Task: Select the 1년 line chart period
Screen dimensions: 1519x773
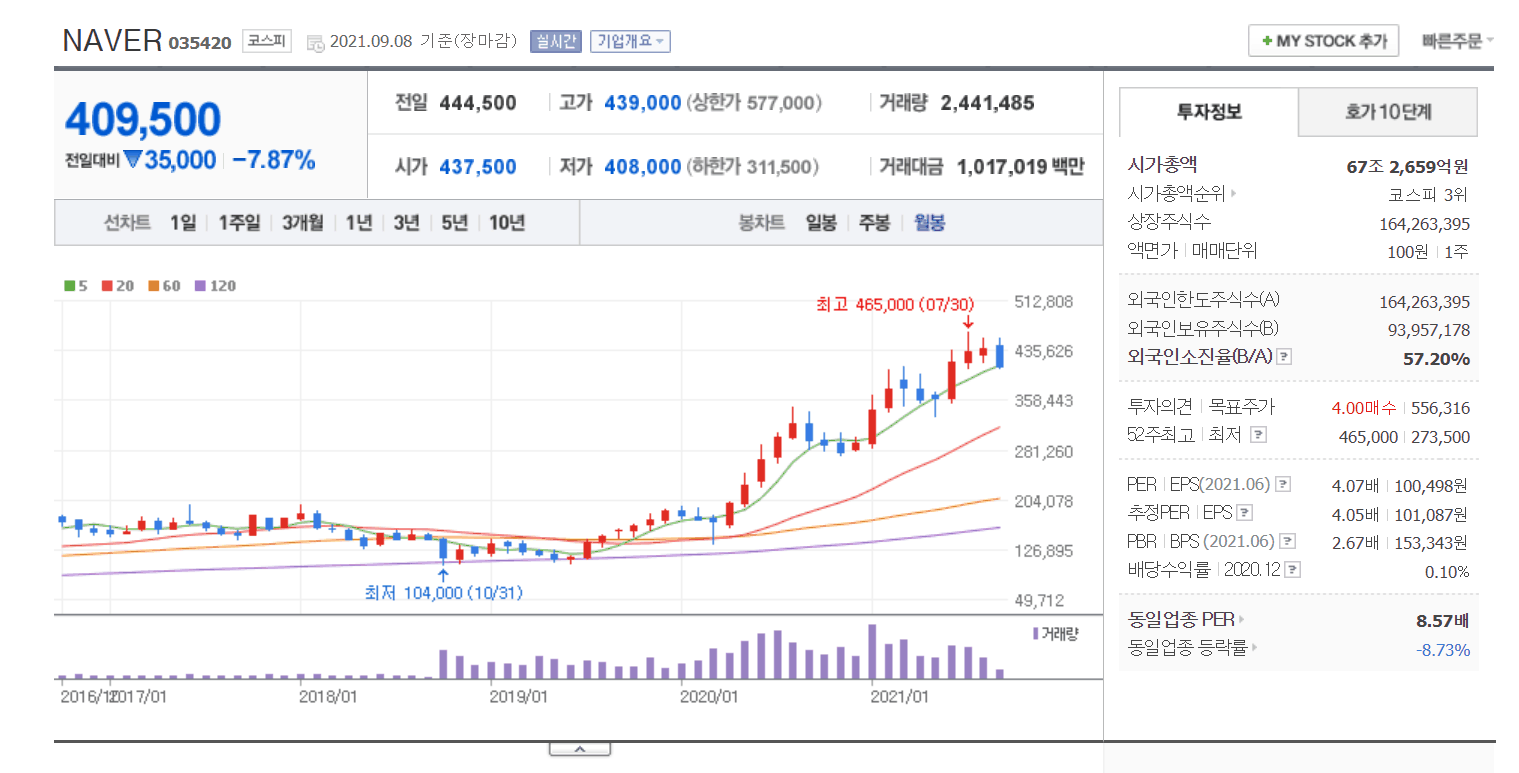Action: point(359,223)
